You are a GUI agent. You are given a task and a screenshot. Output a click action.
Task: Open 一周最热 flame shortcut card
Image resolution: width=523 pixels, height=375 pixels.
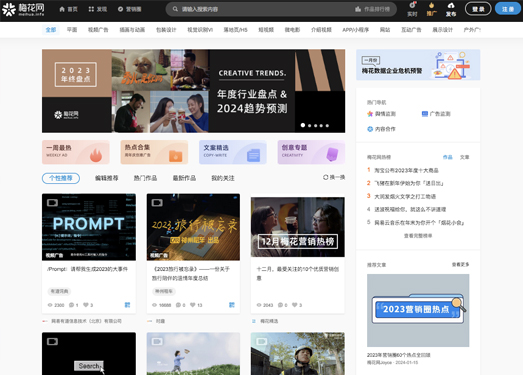(76, 152)
